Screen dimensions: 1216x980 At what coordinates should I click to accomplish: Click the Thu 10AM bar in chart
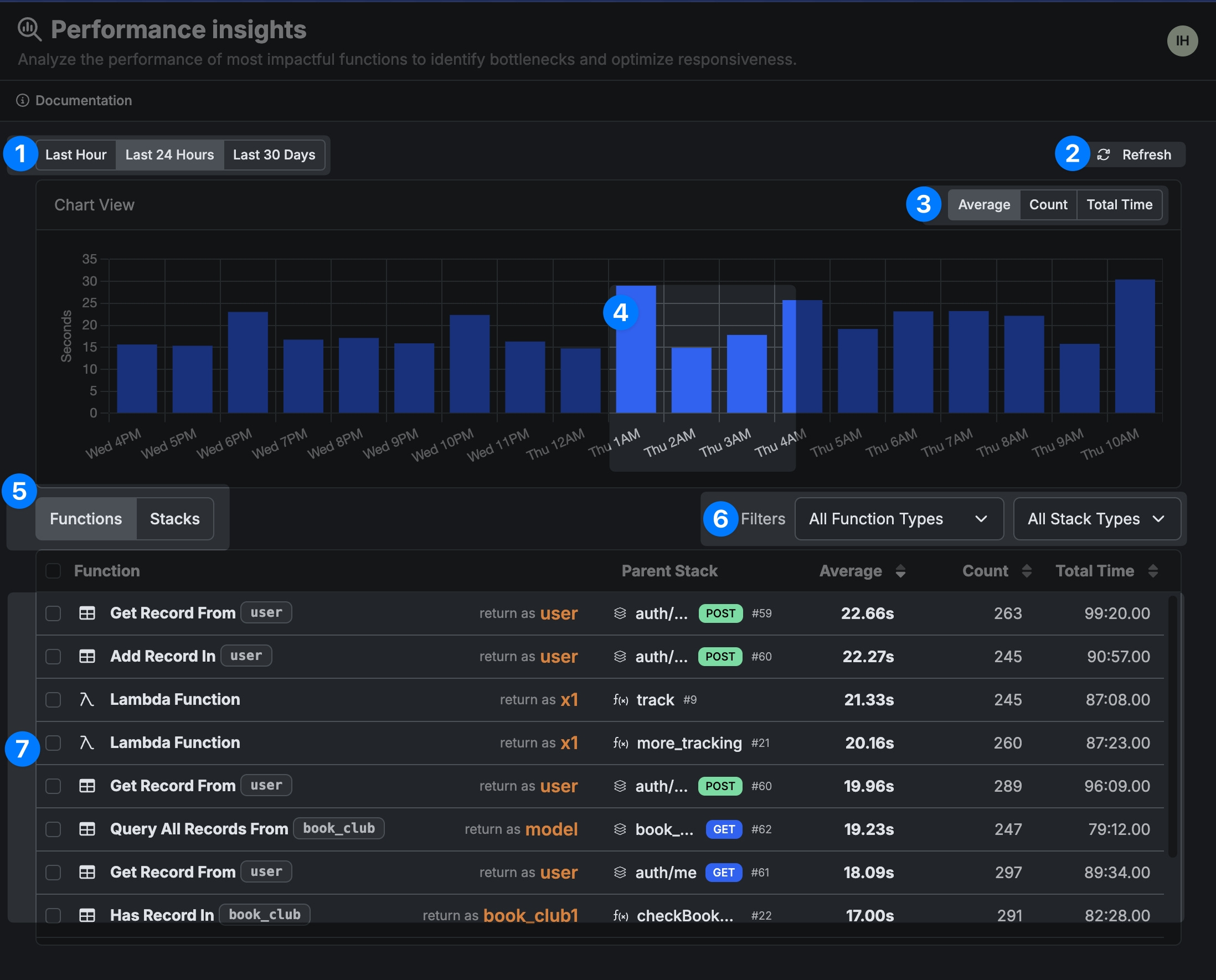tap(1134, 346)
